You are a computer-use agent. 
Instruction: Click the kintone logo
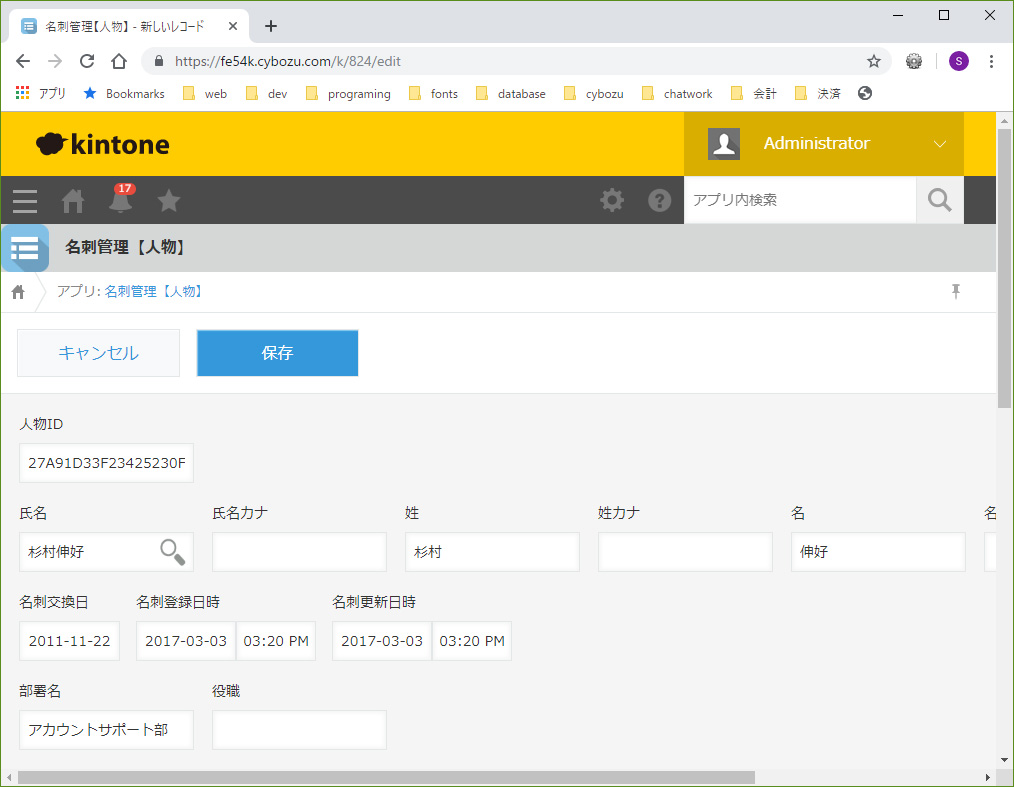[103, 144]
